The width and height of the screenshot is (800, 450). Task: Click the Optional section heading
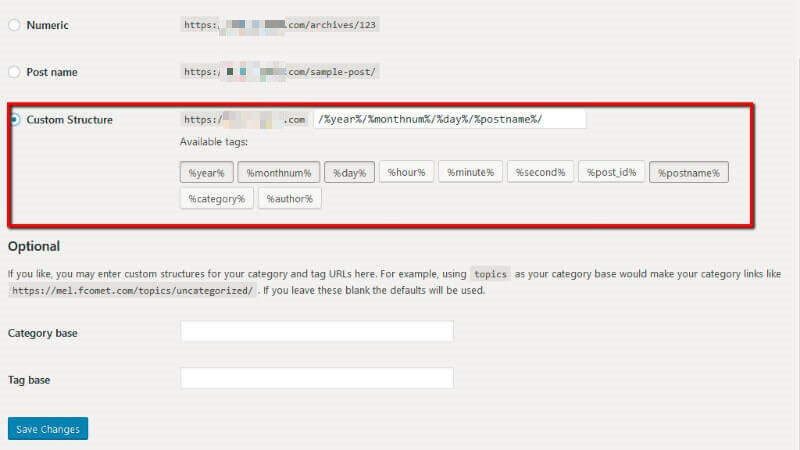click(x=34, y=246)
